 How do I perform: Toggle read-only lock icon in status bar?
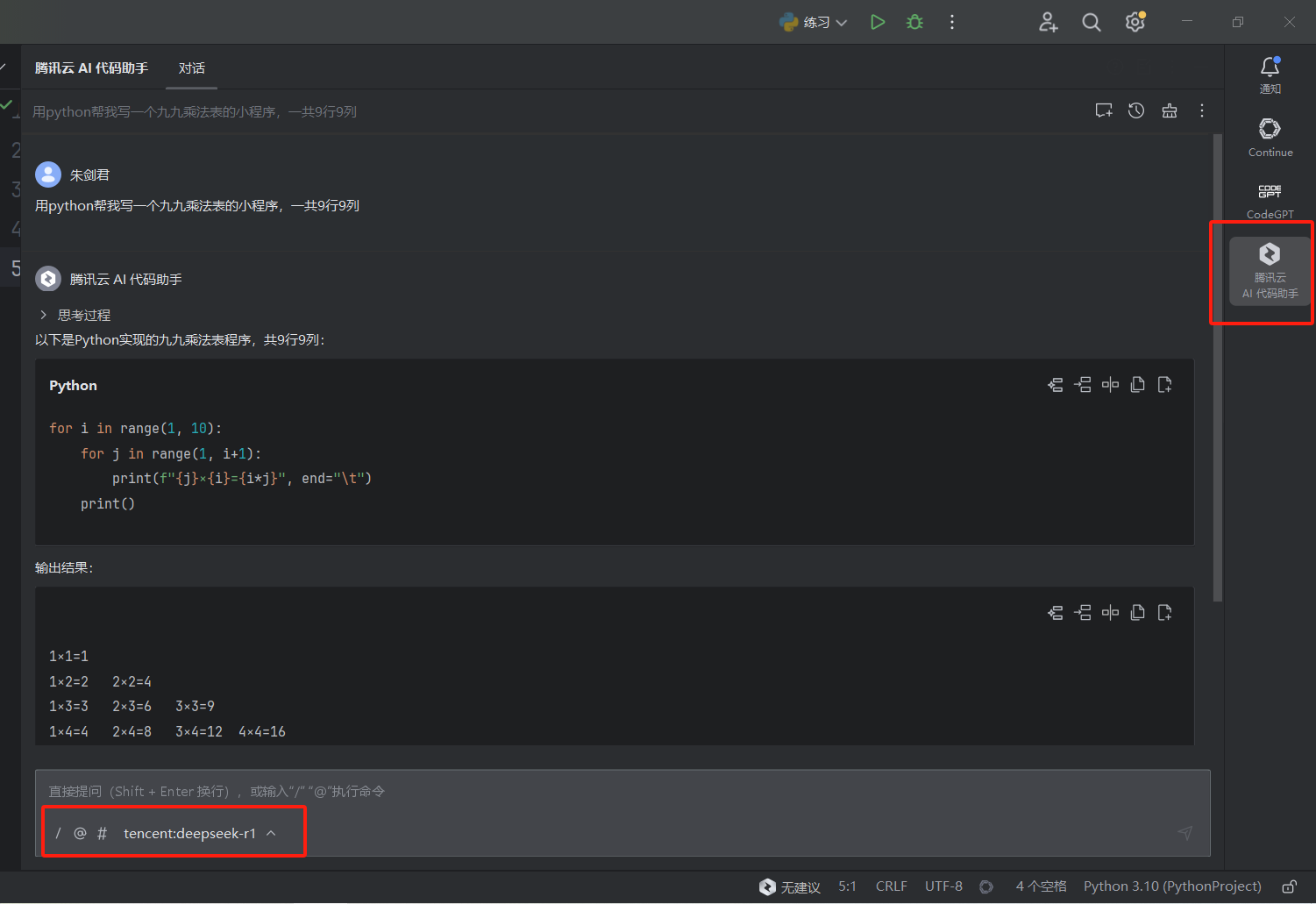pos(1290,886)
